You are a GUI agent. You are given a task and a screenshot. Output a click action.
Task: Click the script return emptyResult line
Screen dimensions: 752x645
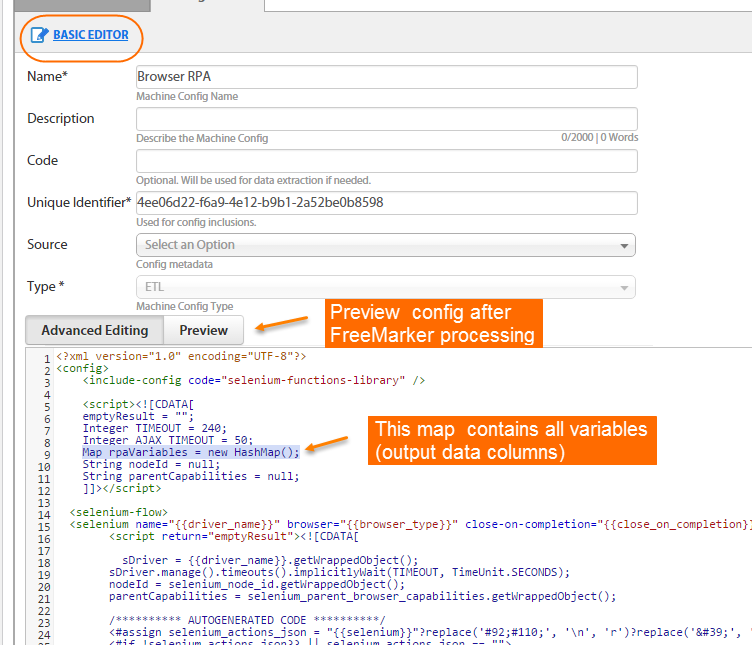click(x=234, y=536)
